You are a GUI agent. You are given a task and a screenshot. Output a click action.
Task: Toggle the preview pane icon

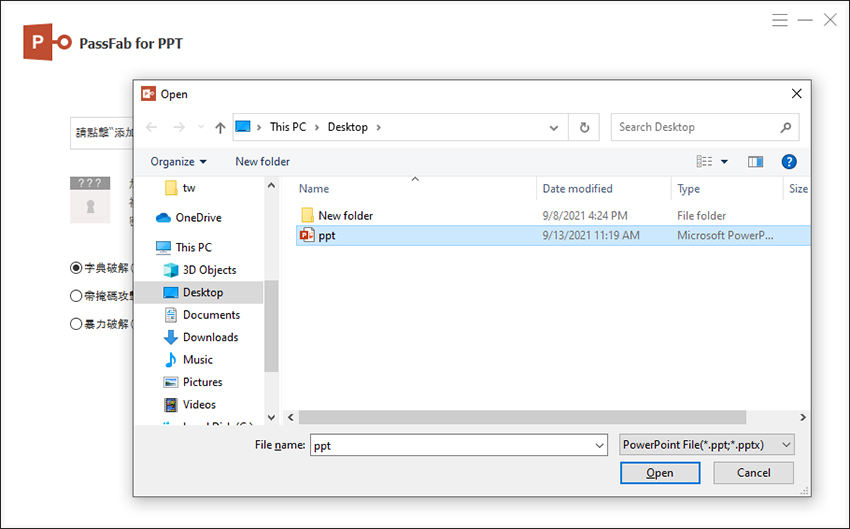coord(755,162)
